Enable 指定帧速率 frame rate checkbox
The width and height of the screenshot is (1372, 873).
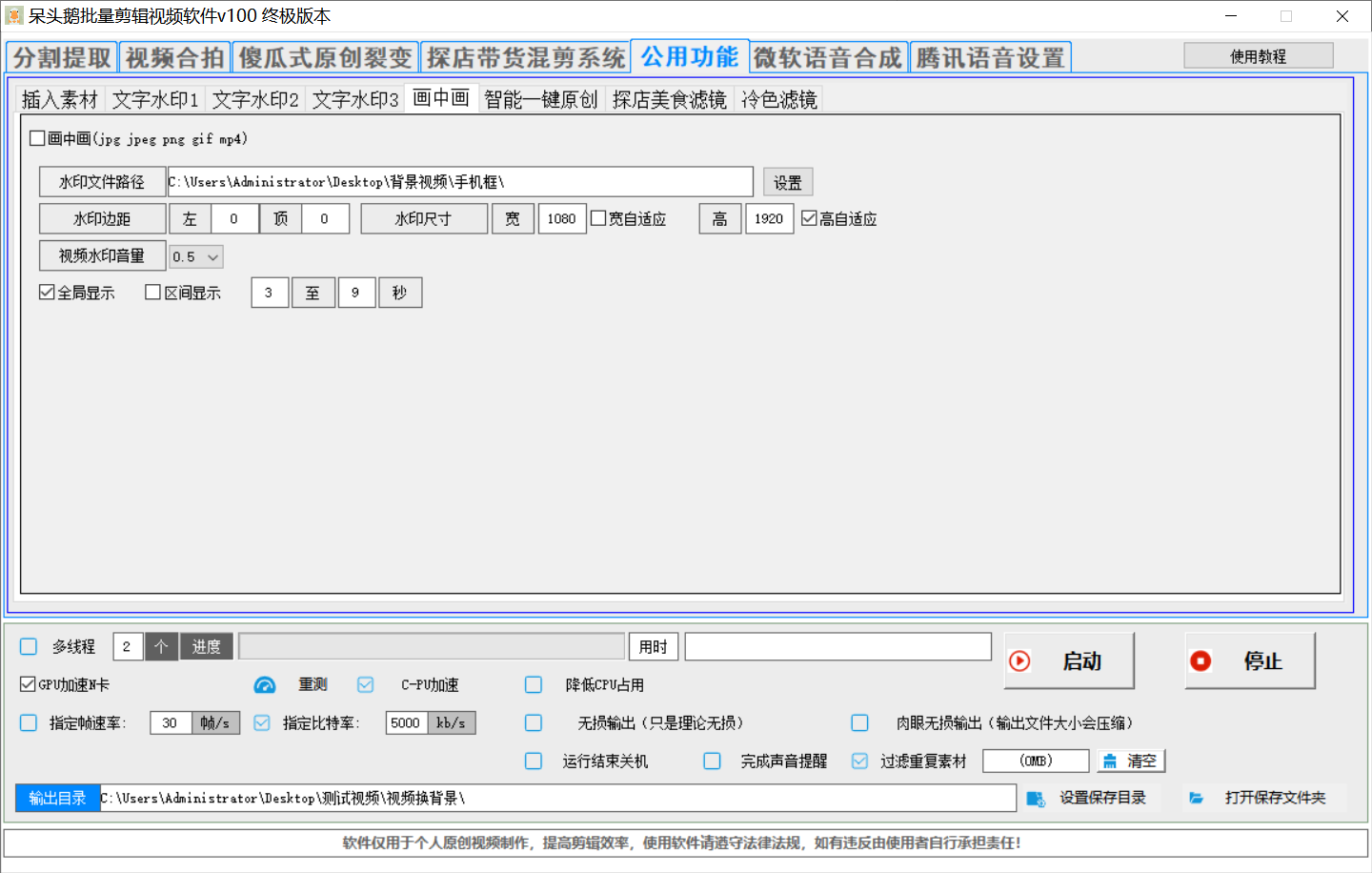pyautogui.click(x=29, y=722)
